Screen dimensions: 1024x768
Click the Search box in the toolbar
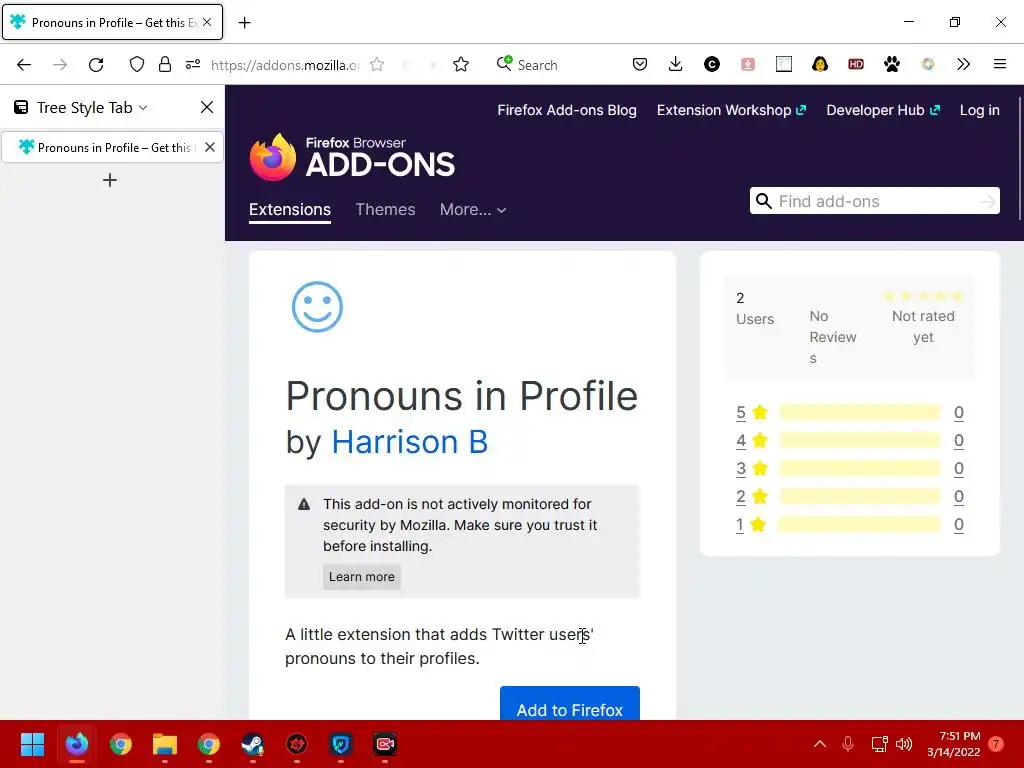(537, 65)
